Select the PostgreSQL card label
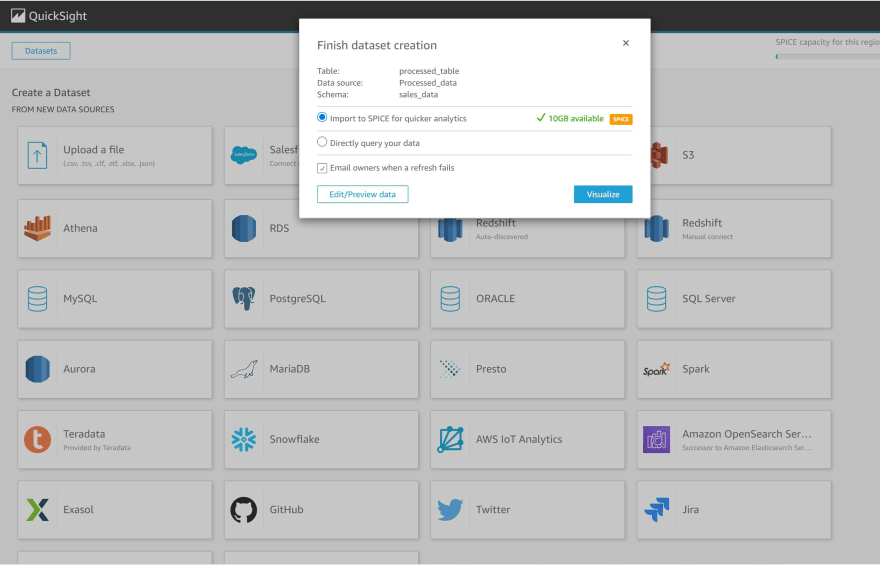 click(297, 299)
